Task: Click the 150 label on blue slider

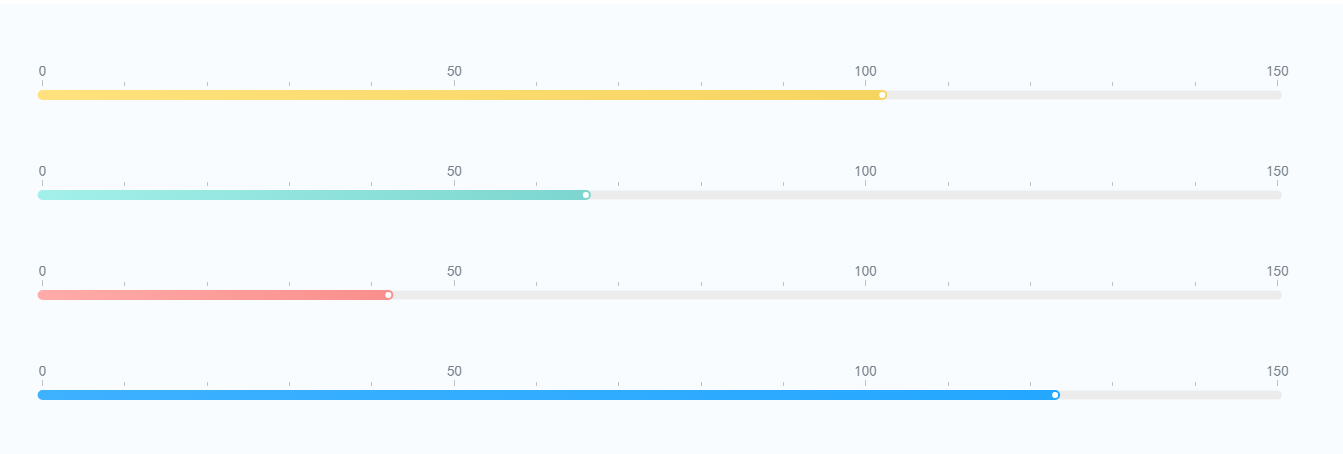Action: coord(1277,371)
